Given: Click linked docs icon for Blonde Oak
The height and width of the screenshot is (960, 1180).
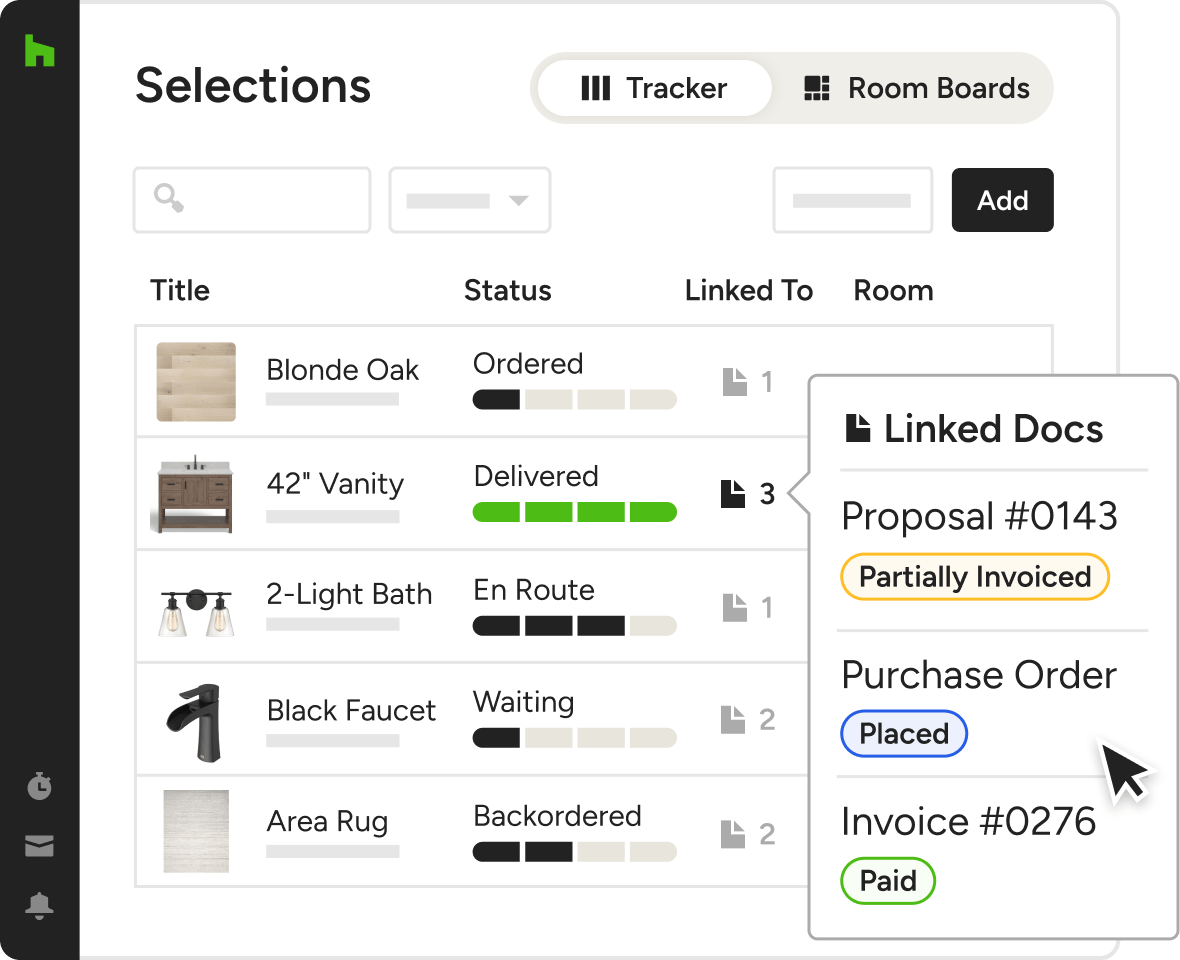Looking at the screenshot, I should point(735,381).
